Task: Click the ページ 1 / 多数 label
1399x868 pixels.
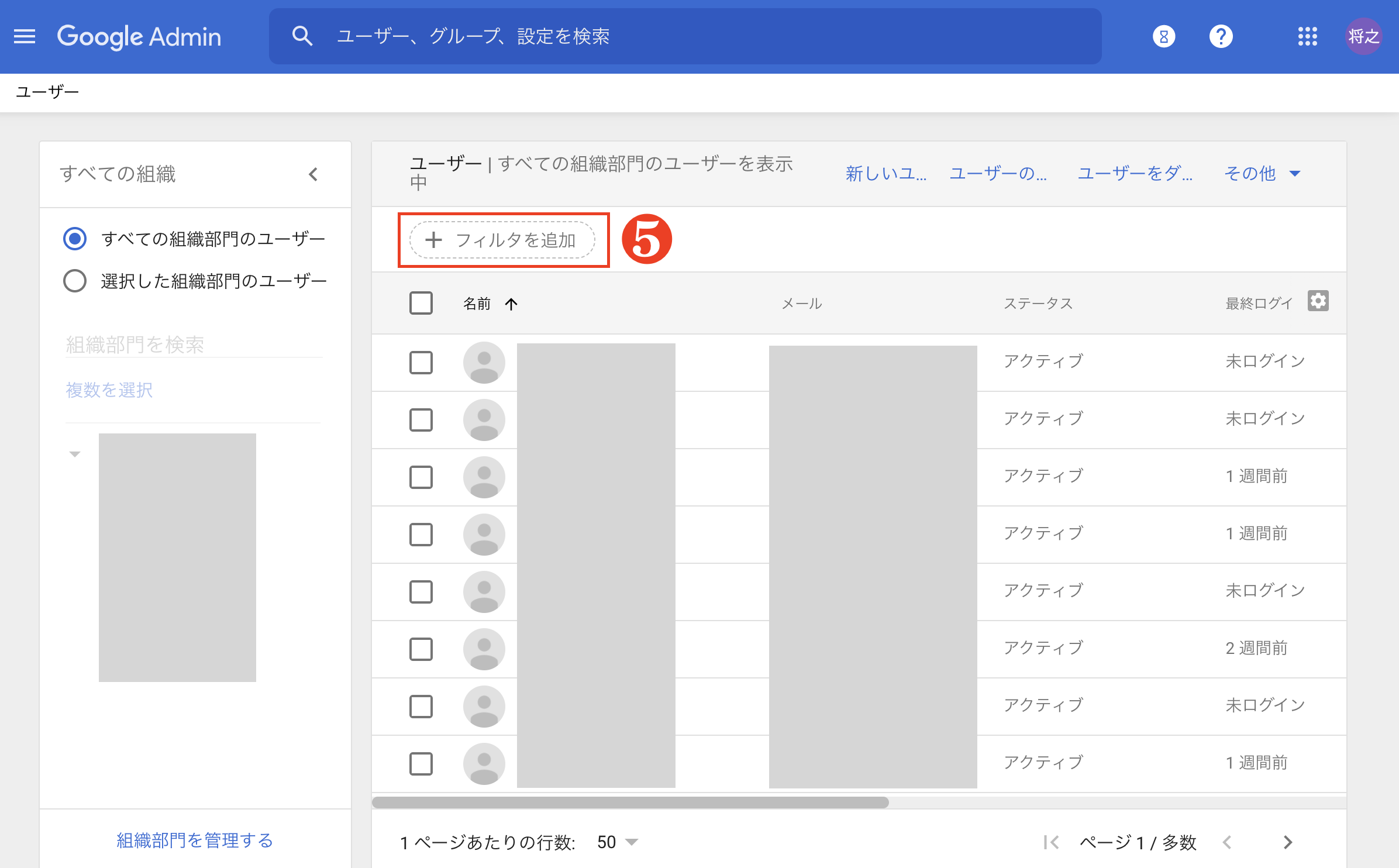Action: pos(1138,842)
